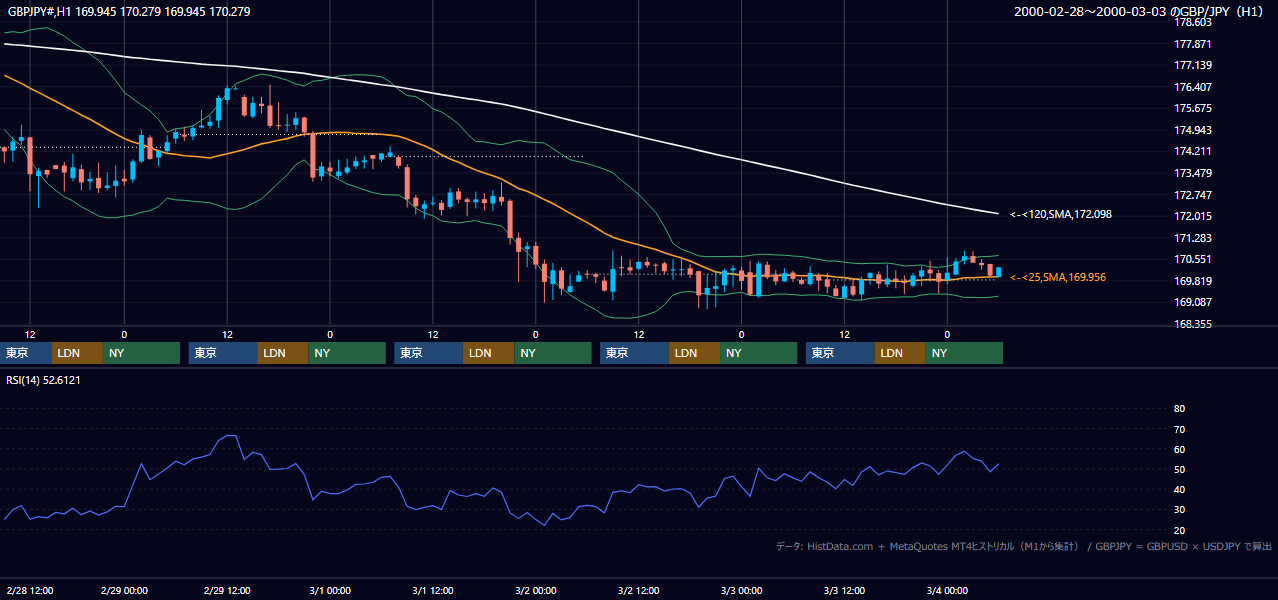Click the 176.407 price axis label
Image resolution: width=1278 pixels, height=600 pixels.
coord(1192,87)
